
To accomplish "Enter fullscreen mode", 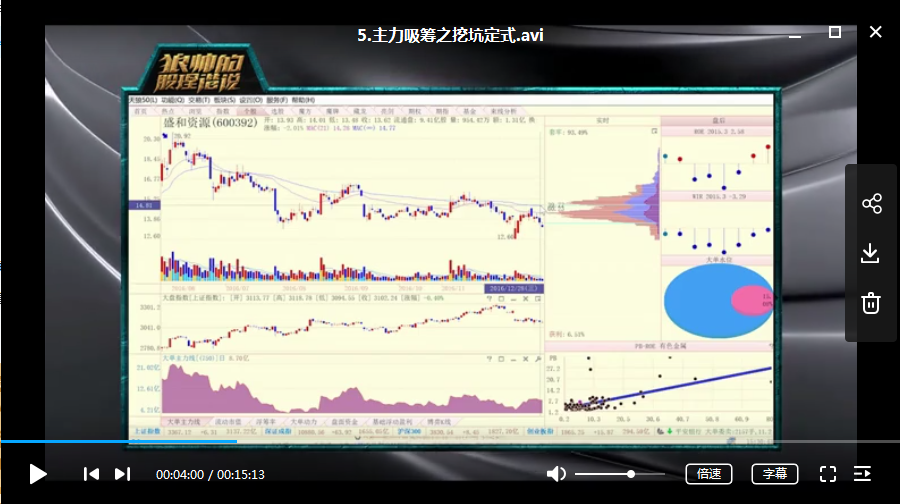I will 828,474.
